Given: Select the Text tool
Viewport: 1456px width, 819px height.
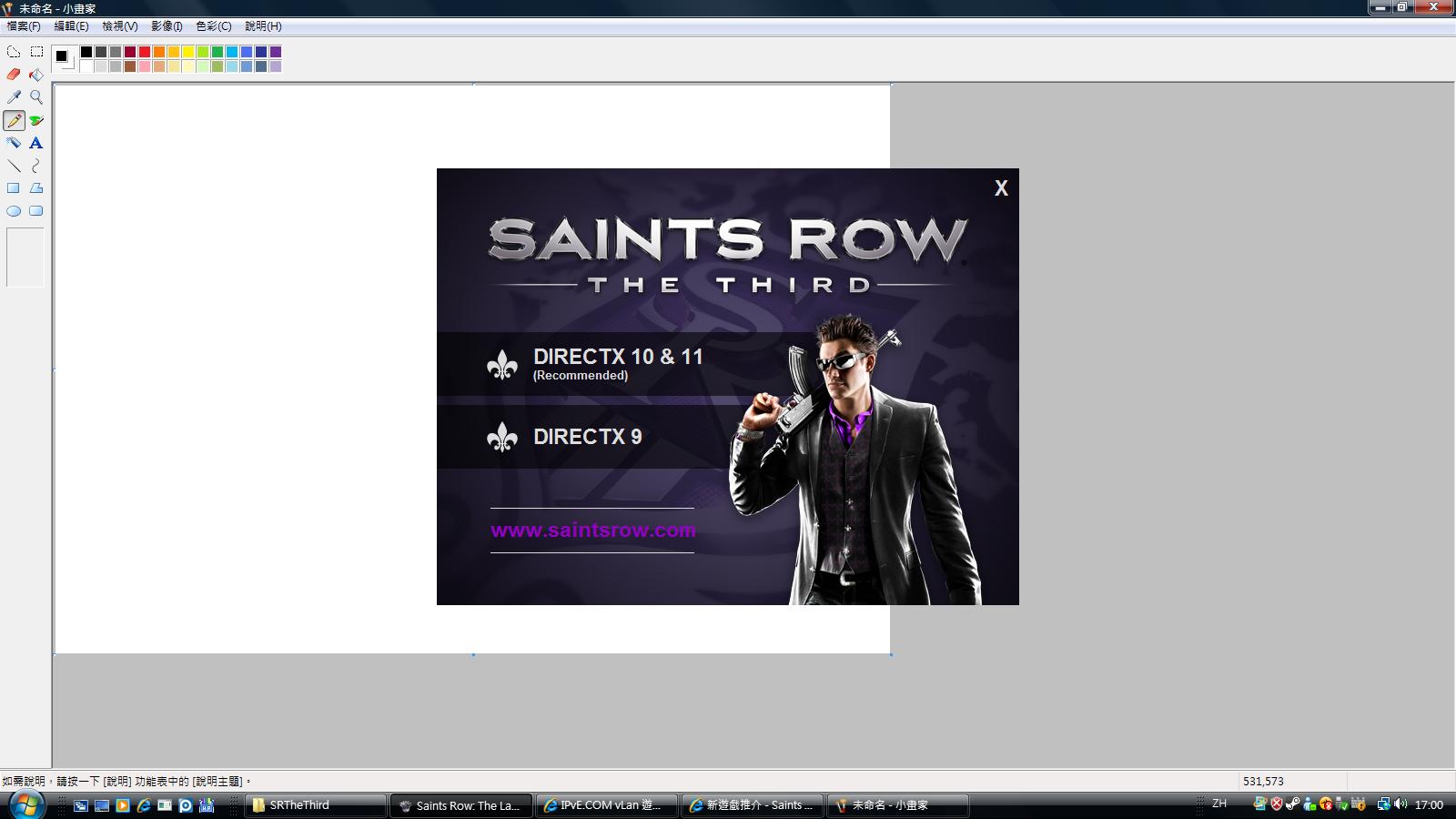Looking at the screenshot, I should 36,143.
